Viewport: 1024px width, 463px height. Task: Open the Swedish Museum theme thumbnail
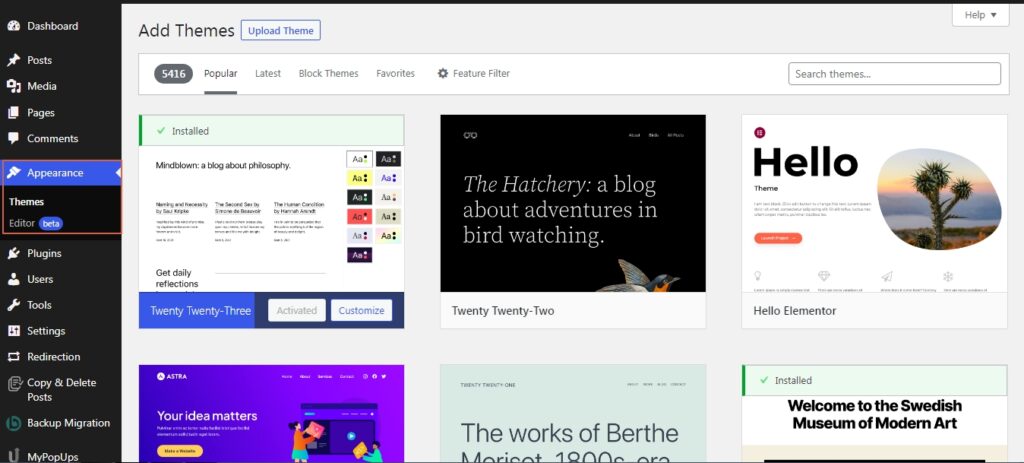874,429
